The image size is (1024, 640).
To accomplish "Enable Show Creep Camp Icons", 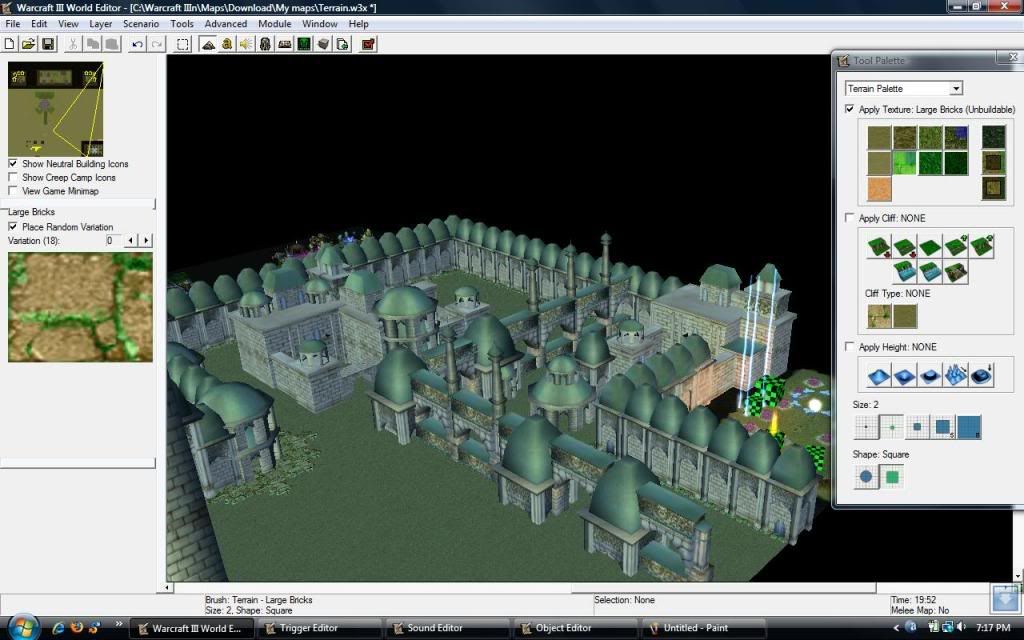I will click(x=12, y=177).
